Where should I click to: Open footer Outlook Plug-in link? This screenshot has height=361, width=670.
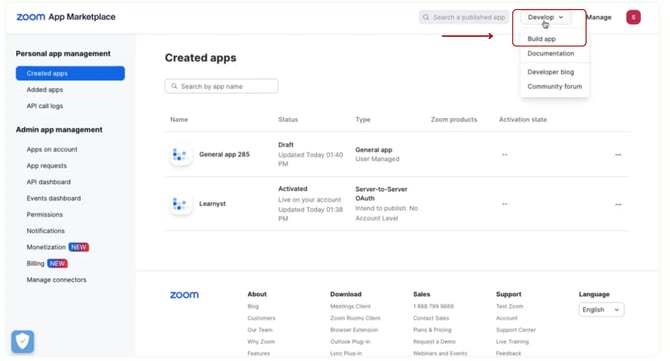tap(350, 342)
